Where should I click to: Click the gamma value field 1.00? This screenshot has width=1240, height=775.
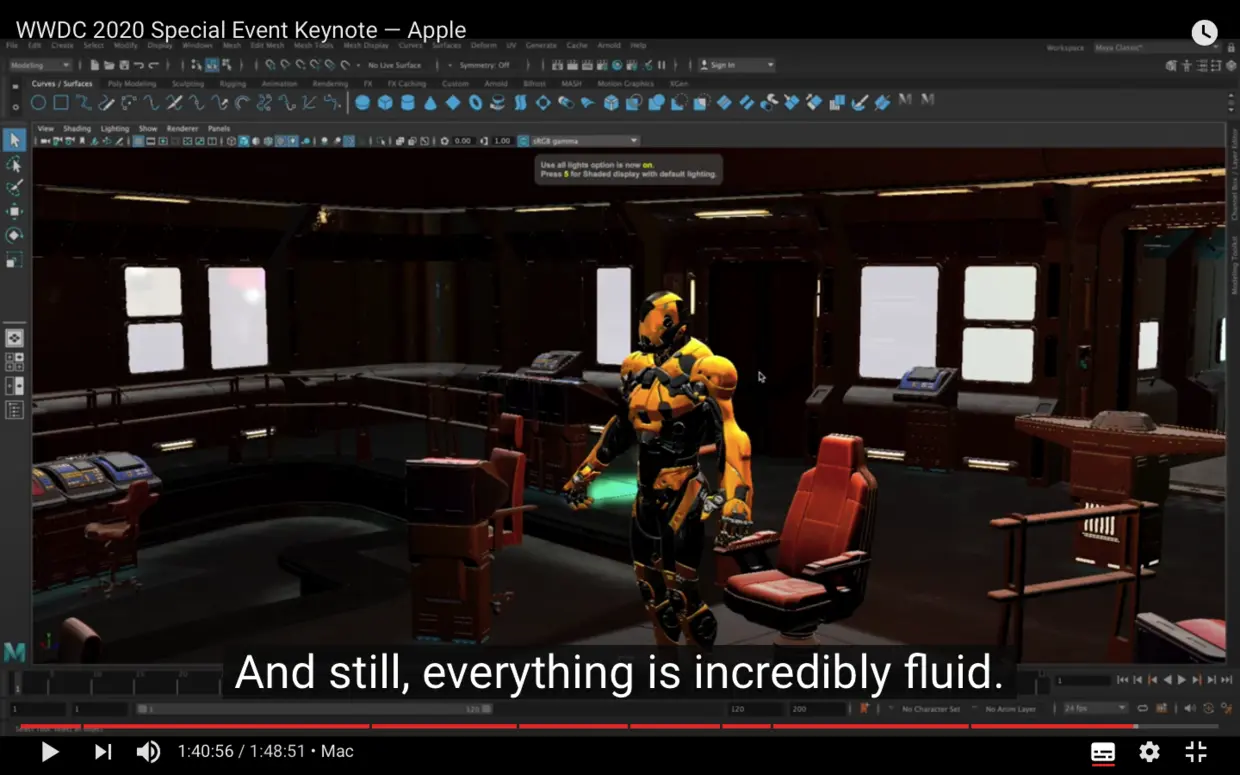point(502,141)
